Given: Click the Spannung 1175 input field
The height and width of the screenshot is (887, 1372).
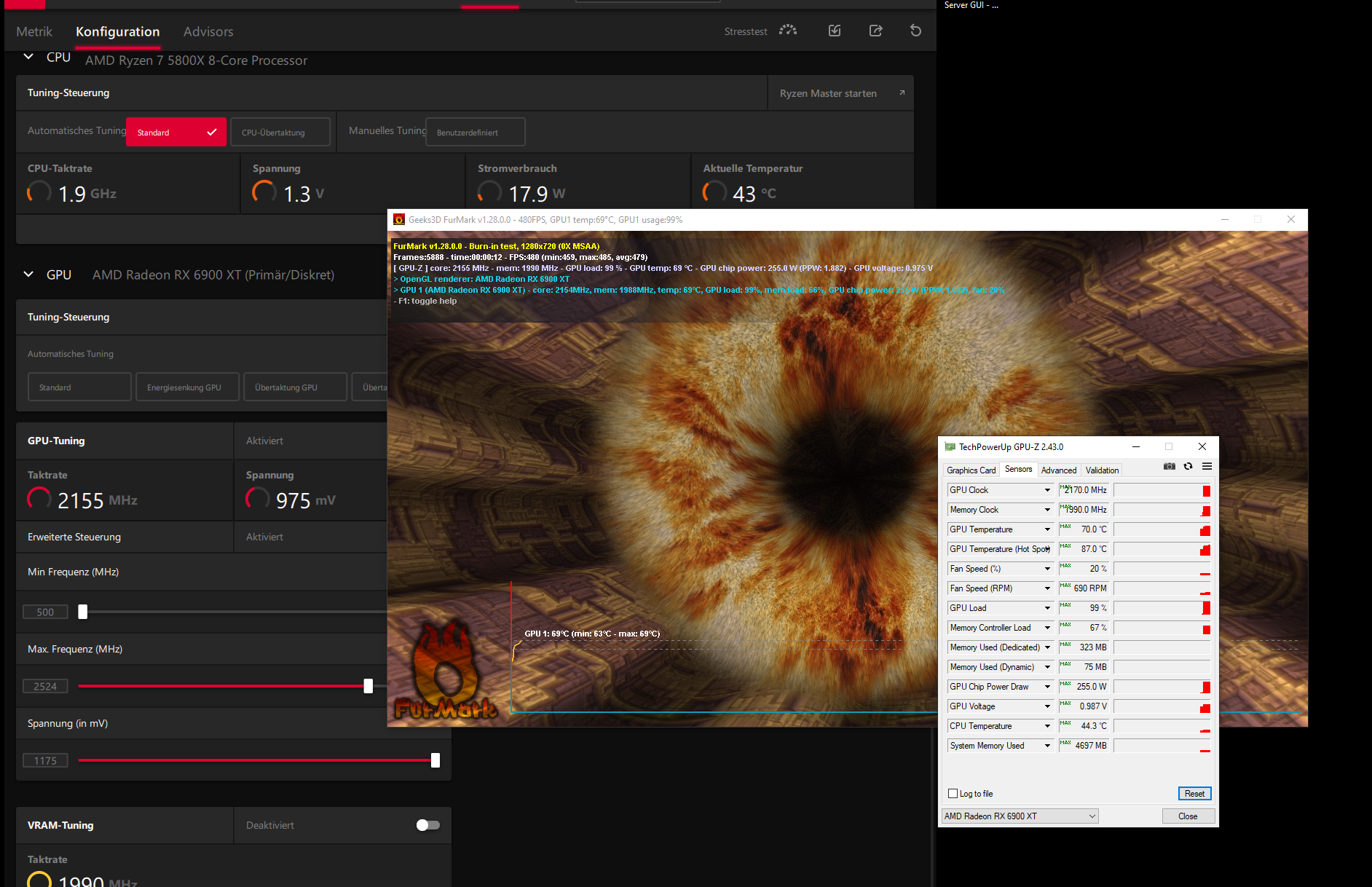Looking at the screenshot, I should click(x=45, y=760).
